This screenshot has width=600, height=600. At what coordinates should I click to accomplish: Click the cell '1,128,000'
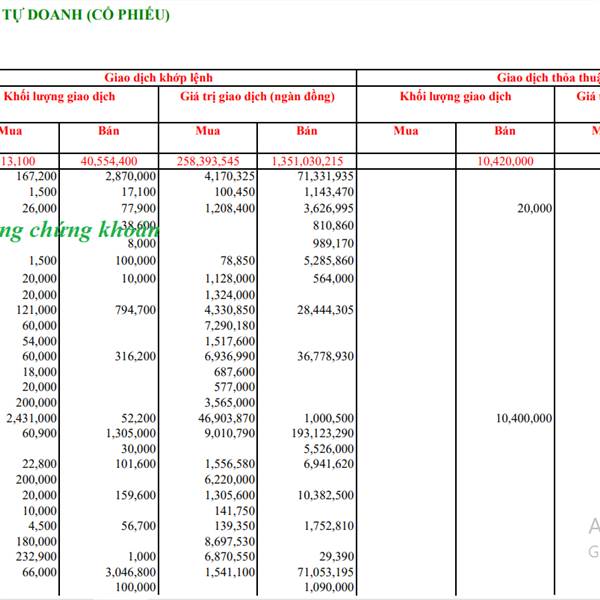(230, 278)
